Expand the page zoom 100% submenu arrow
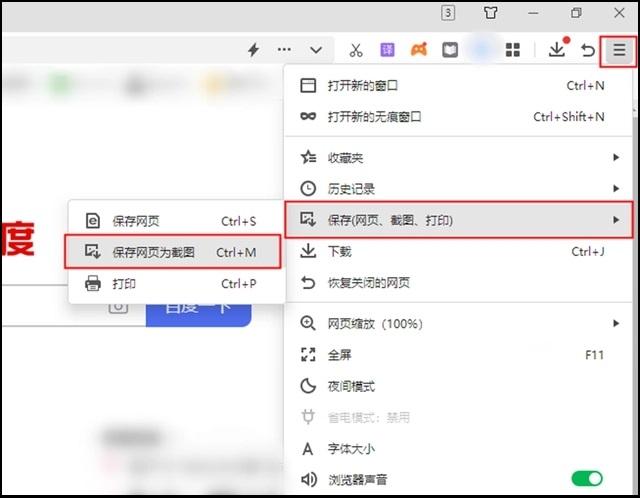Screen dimensions: 640x498 [x=616, y=323]
